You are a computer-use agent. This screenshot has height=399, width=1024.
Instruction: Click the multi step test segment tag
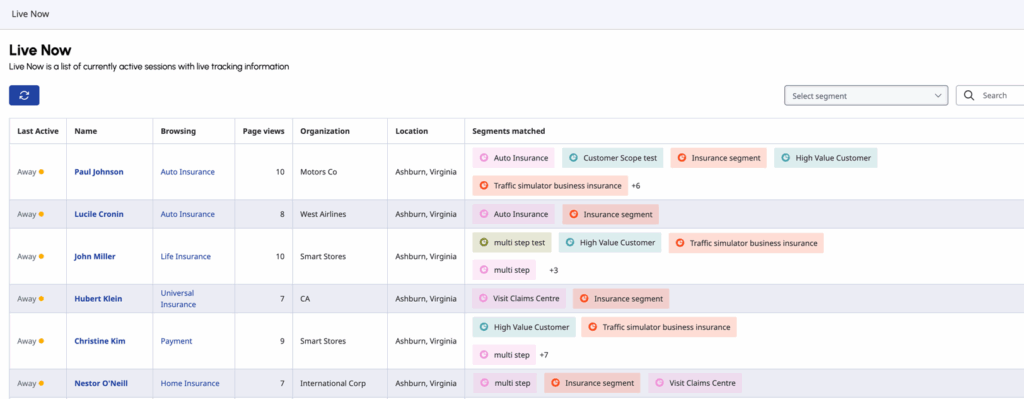(512, 243)
